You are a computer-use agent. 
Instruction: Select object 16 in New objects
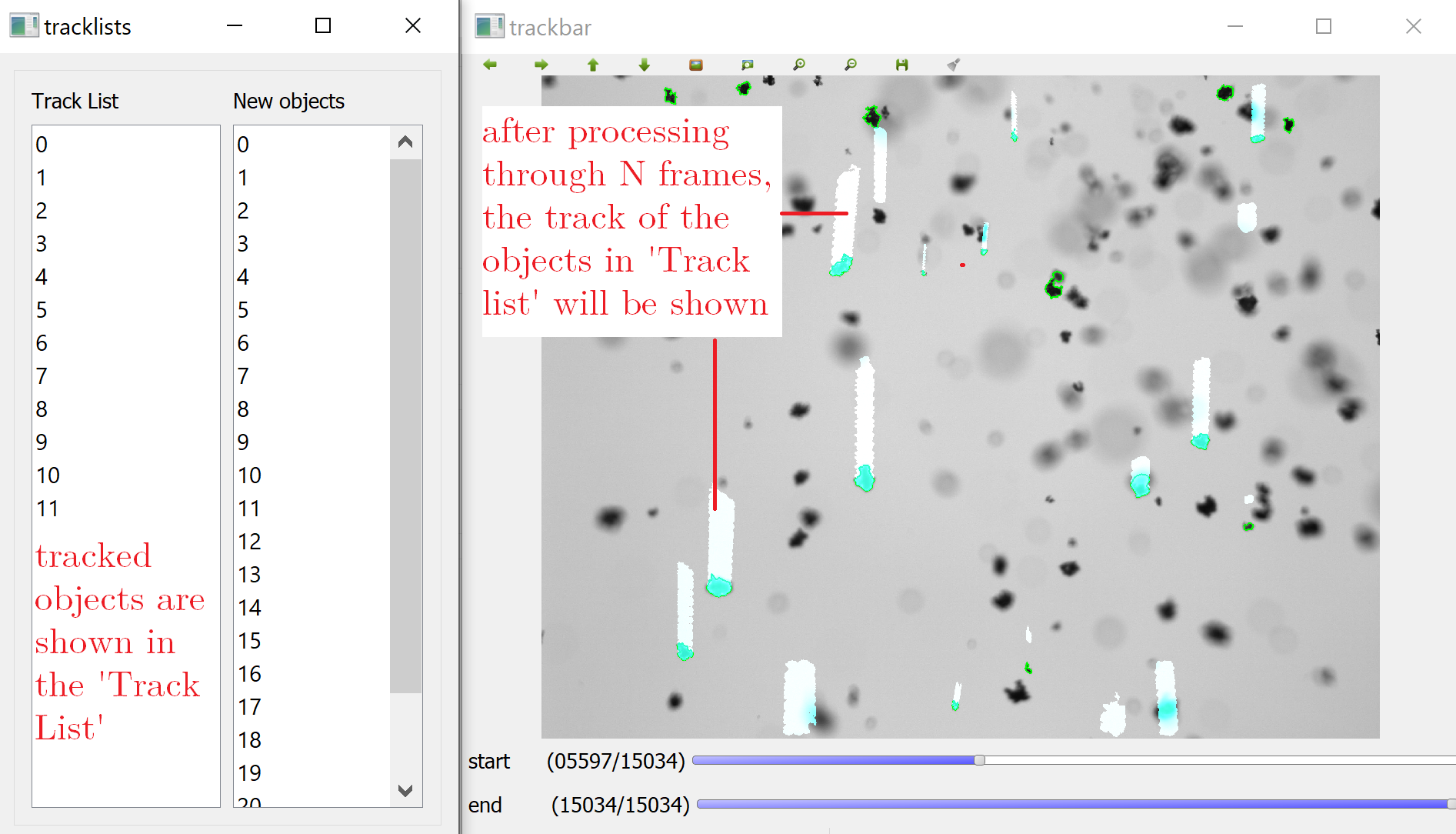pos(312,673)
